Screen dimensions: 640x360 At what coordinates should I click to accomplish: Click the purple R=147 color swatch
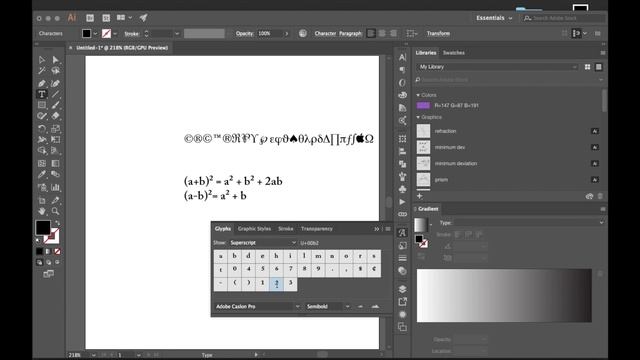coord(423,106)
